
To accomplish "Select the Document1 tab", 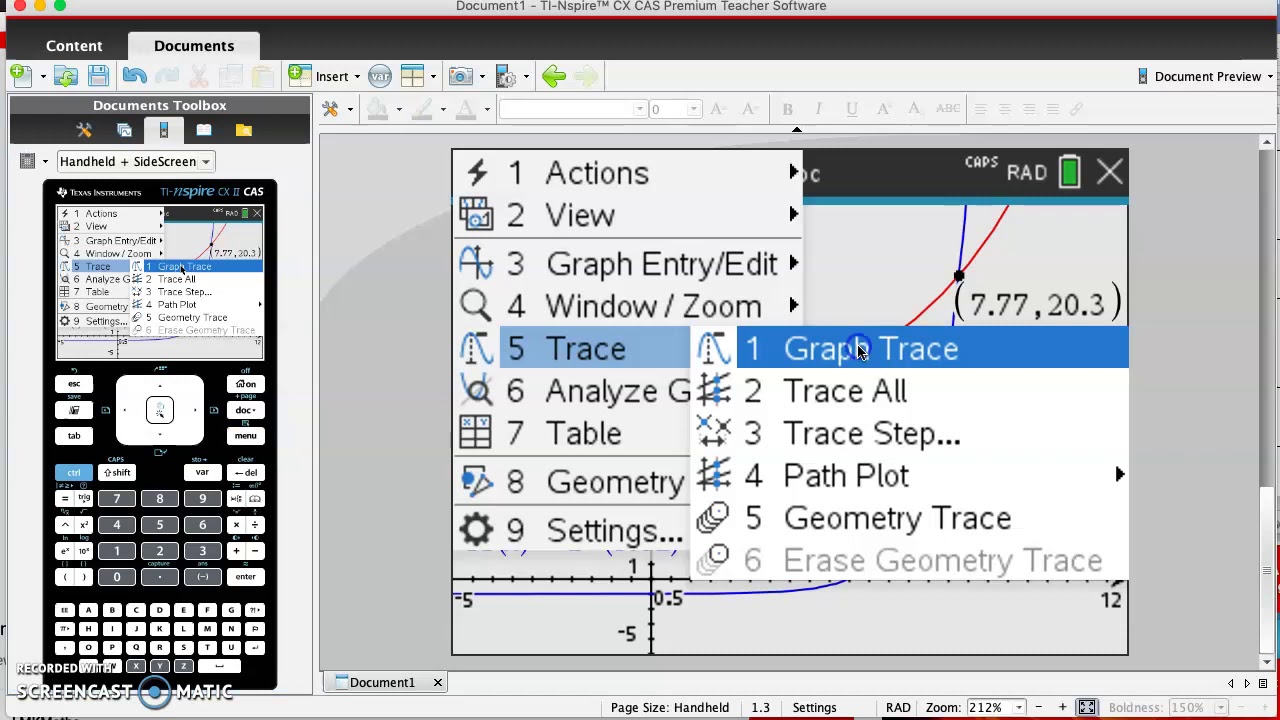I will 382,683.
